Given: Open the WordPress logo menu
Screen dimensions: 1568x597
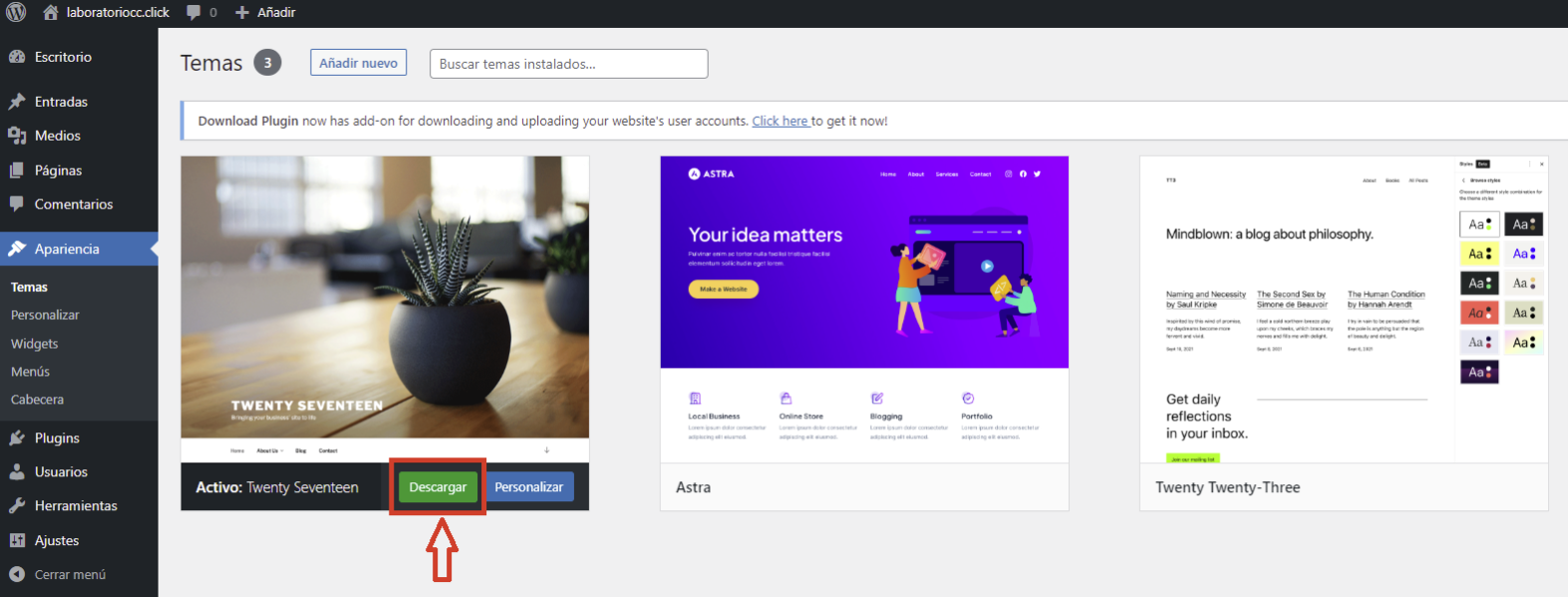Looking at the screenshot, I should pos(16,12).
